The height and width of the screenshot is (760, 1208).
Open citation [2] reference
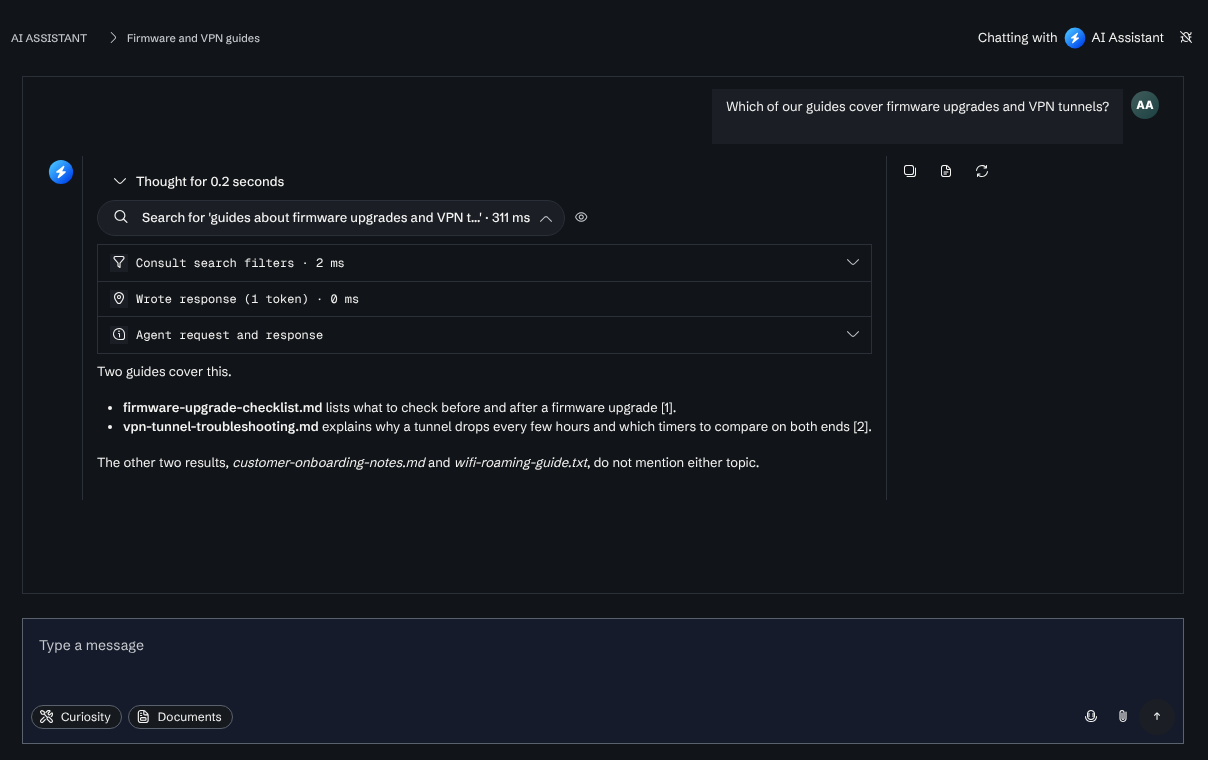point(862,427)
